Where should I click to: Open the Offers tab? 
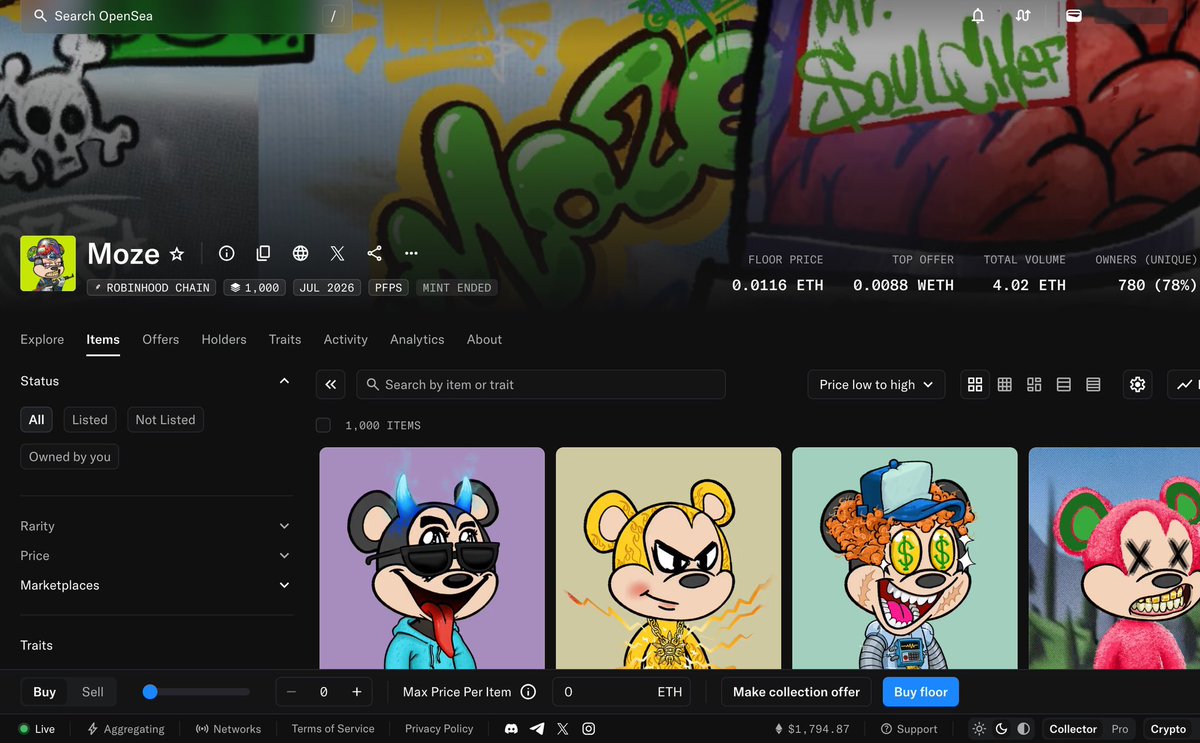[x=161, y=339]
